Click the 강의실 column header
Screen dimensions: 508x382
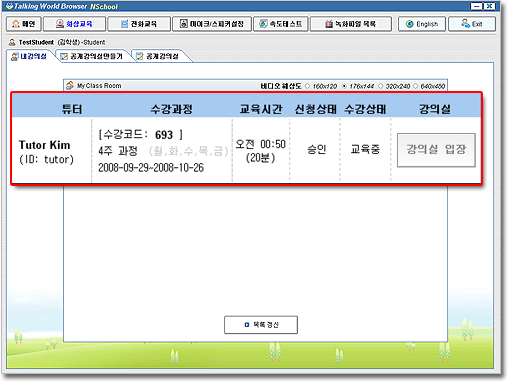tap(435, 109)
